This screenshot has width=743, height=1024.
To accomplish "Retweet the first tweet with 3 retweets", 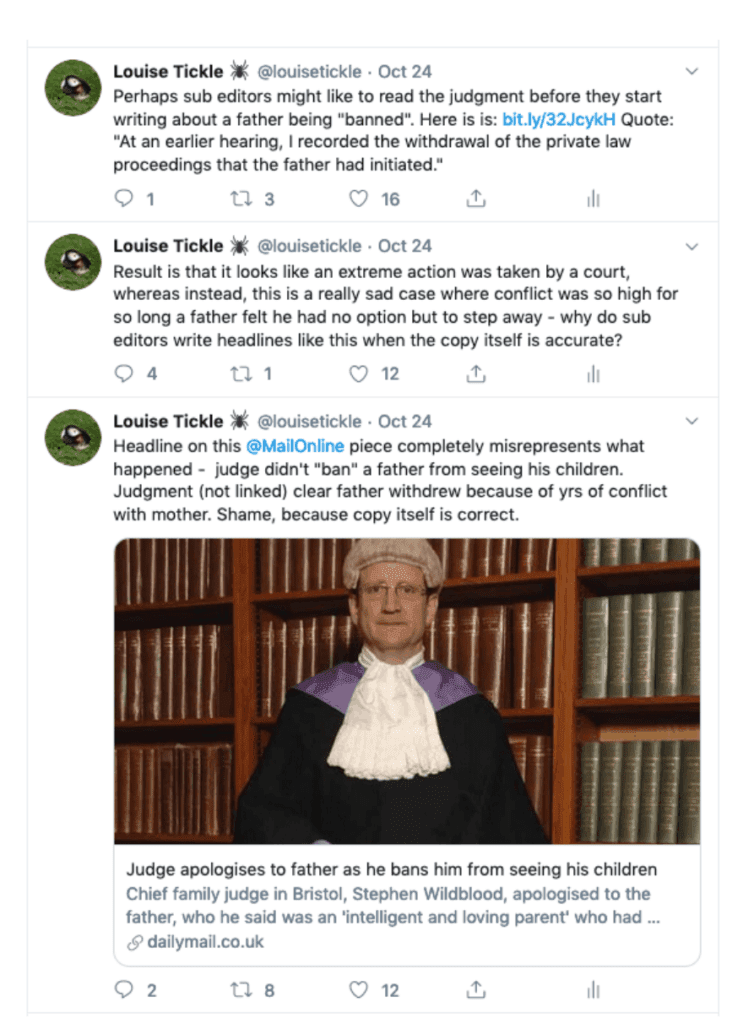I will [x=242, y=199].
